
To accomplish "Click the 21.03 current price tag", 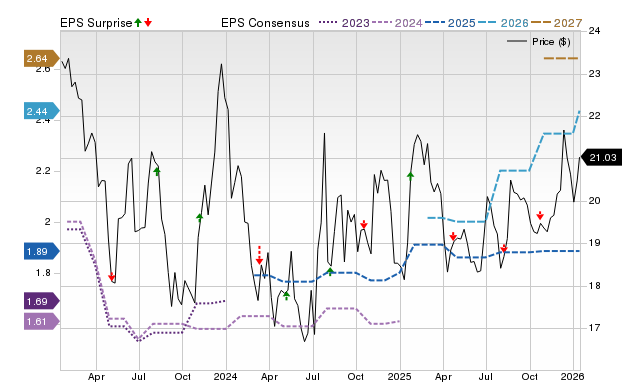I will pos(601,158).
